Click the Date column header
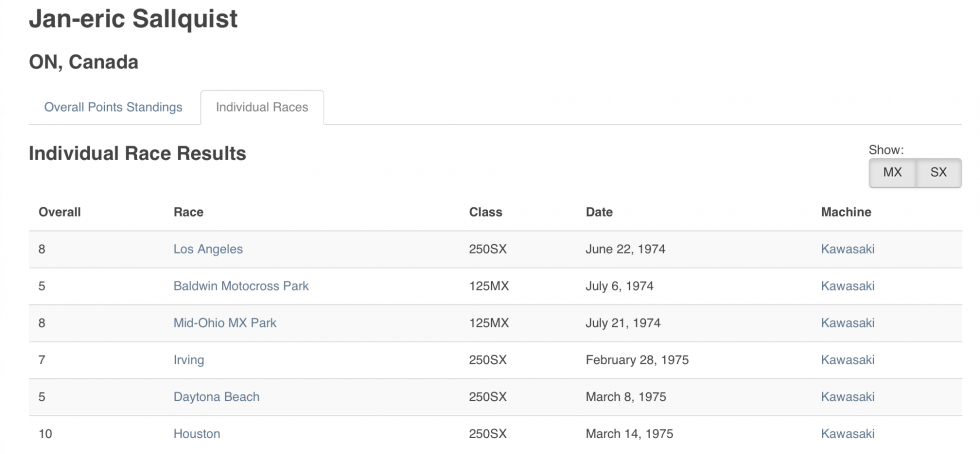This screenshot has width=980, height=454. click(x=599, y=212)
